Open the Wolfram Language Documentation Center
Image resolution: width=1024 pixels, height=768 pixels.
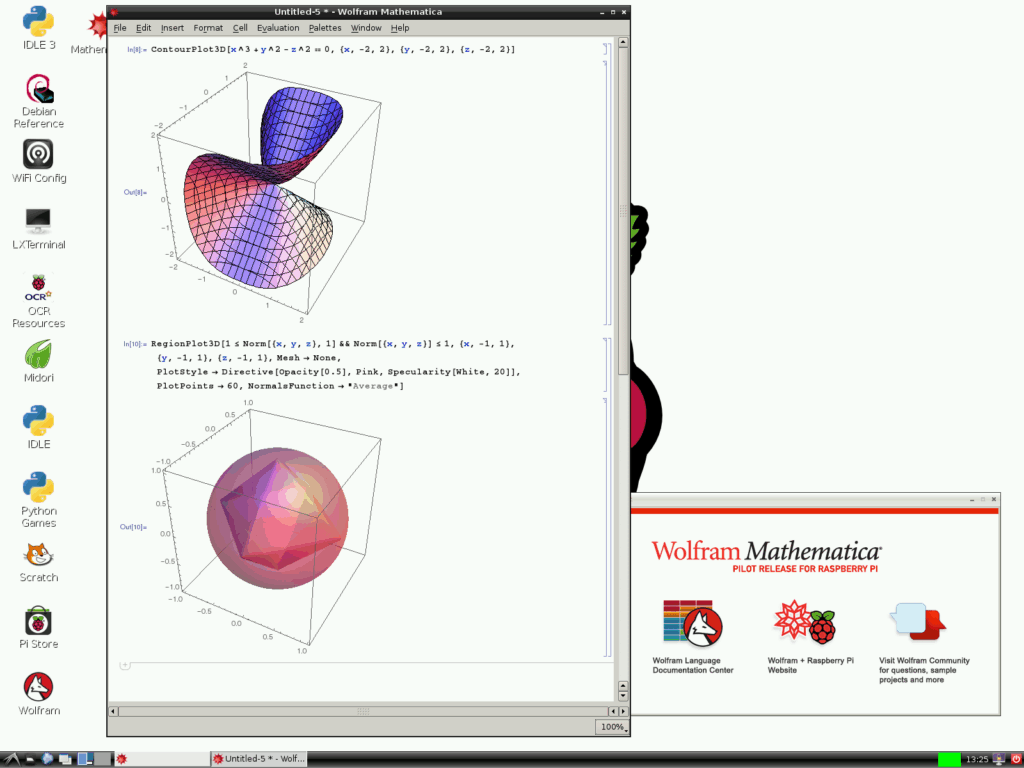point(692,625)
